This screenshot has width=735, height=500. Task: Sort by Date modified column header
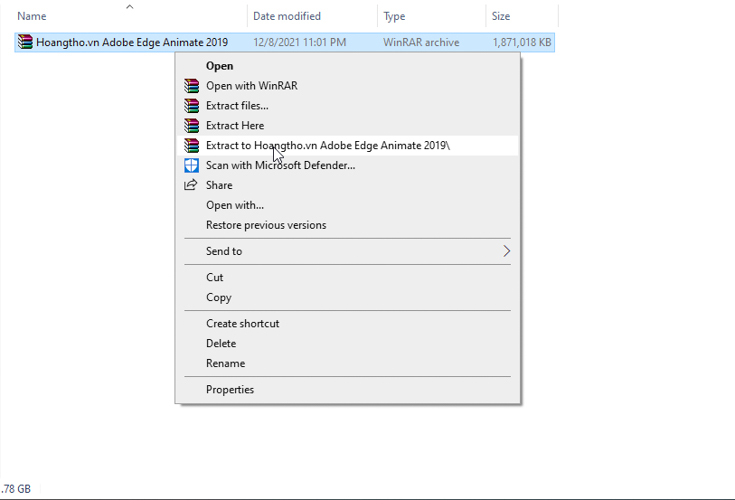pyautogui.click(x=287, y=16)
